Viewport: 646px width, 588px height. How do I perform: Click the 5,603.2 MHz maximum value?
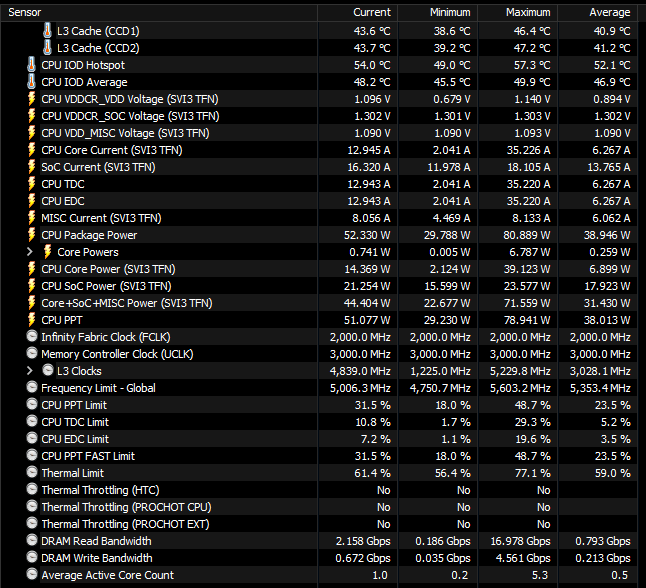[520, 388]
